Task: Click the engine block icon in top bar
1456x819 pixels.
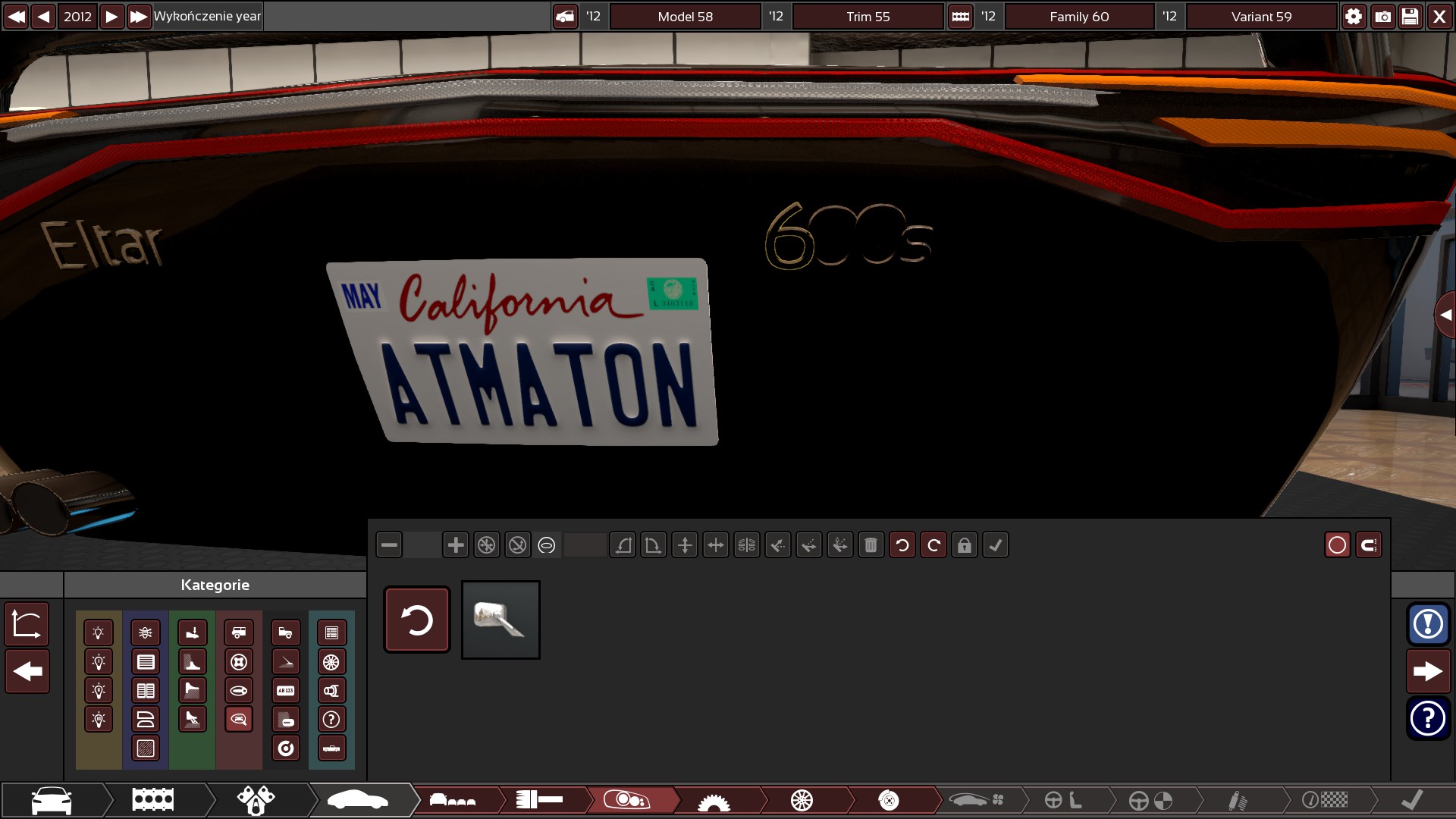Action: [x=960, y=17]
